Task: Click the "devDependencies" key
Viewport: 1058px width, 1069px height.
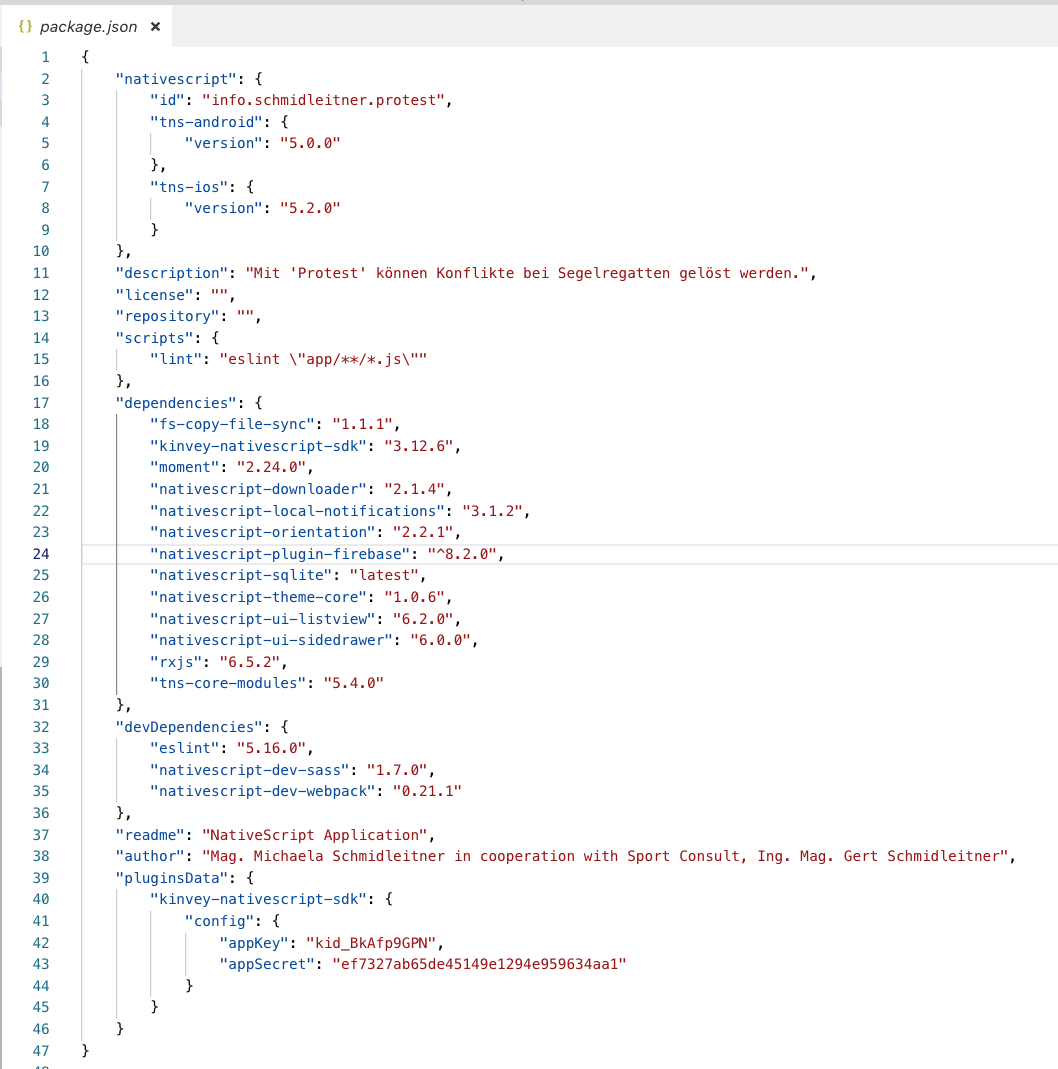Action: pos(189,727)
